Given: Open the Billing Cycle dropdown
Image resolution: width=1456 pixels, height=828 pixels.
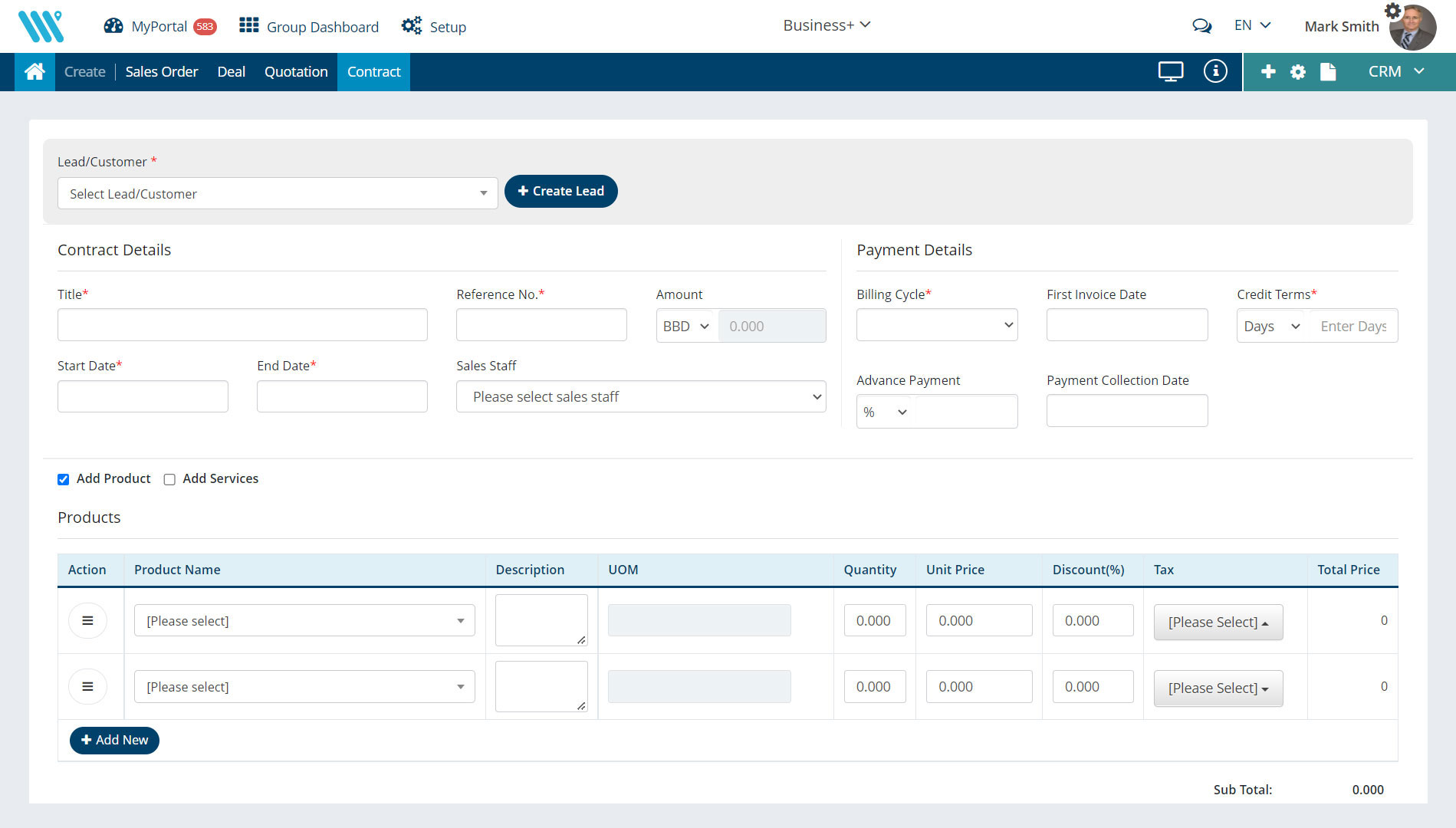Looking at the screenshot, I should 936,325.
